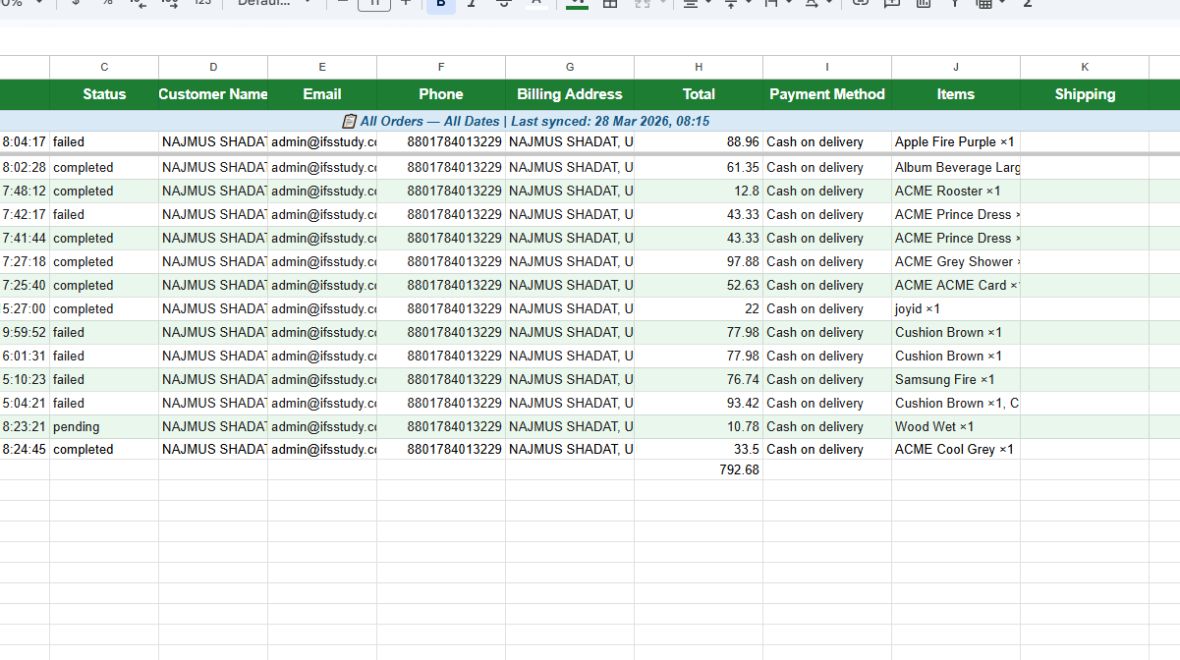The width and height of the screenshot is (1180, 660).
Task: Select the total cell 10.78
Action: (x=698, y=427)
